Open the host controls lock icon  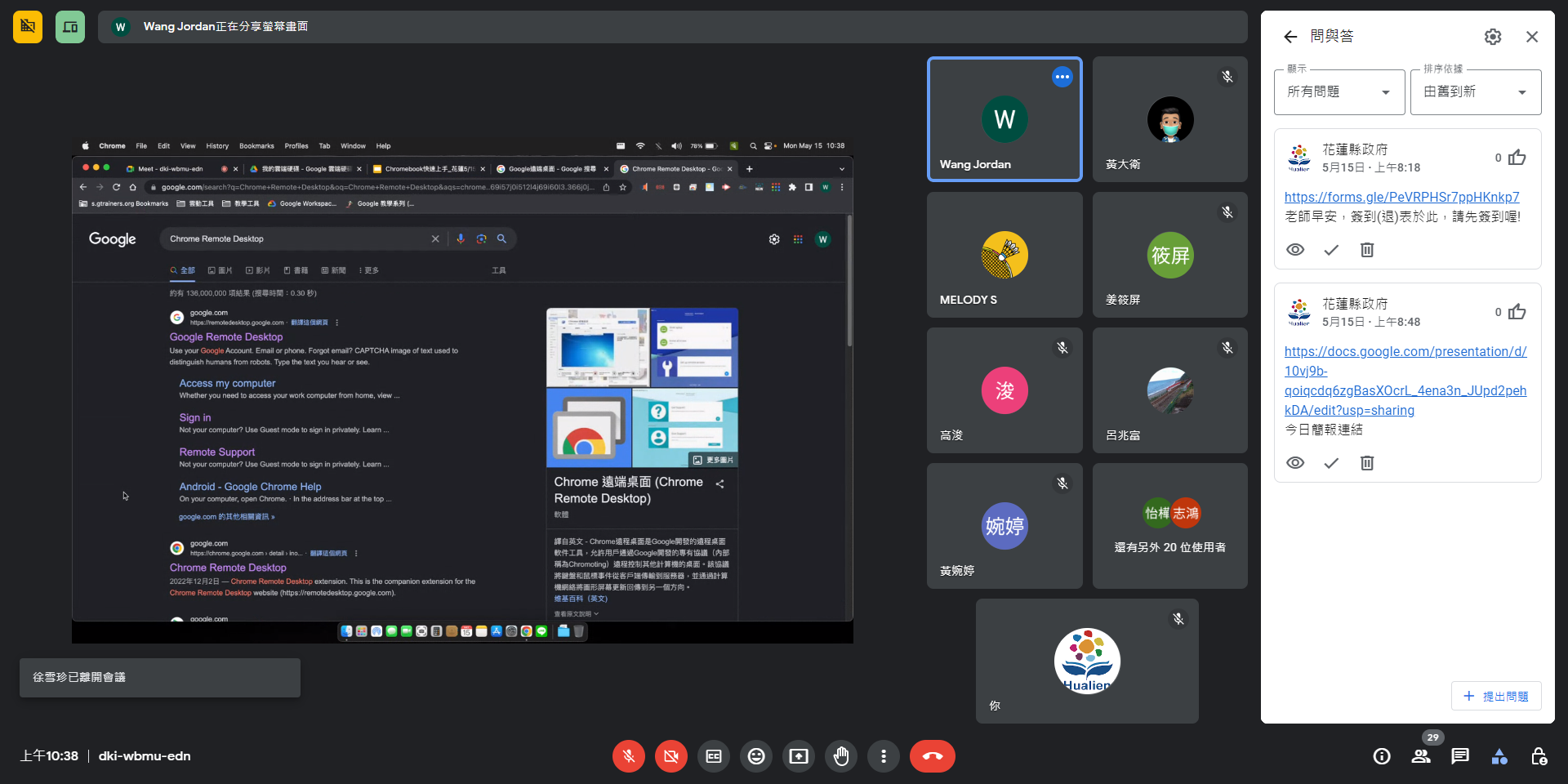[1539, 756]
